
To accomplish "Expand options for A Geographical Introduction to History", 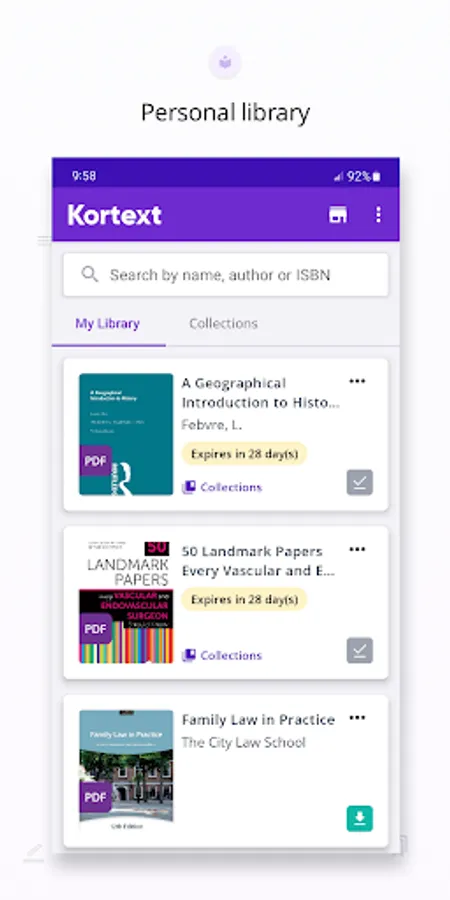I will [x=357, y=381].
